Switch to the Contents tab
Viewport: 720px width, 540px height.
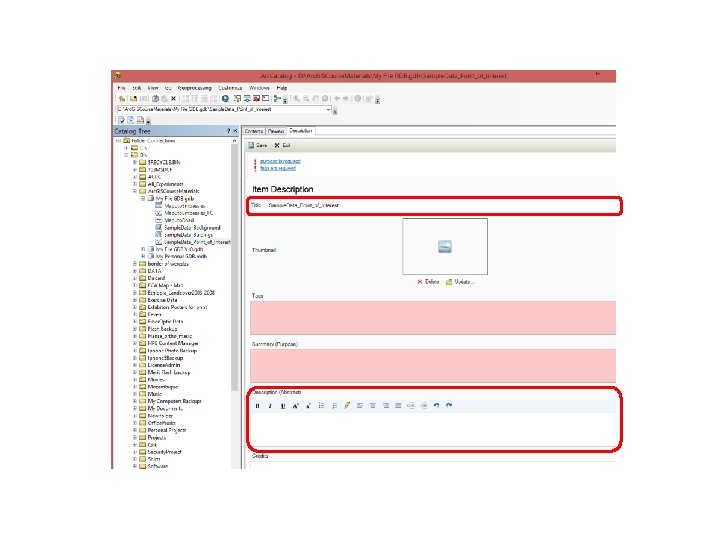click(x=254, y=131)
